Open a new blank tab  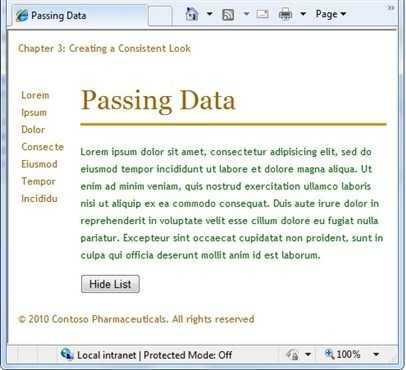click(x=160, y=16)
